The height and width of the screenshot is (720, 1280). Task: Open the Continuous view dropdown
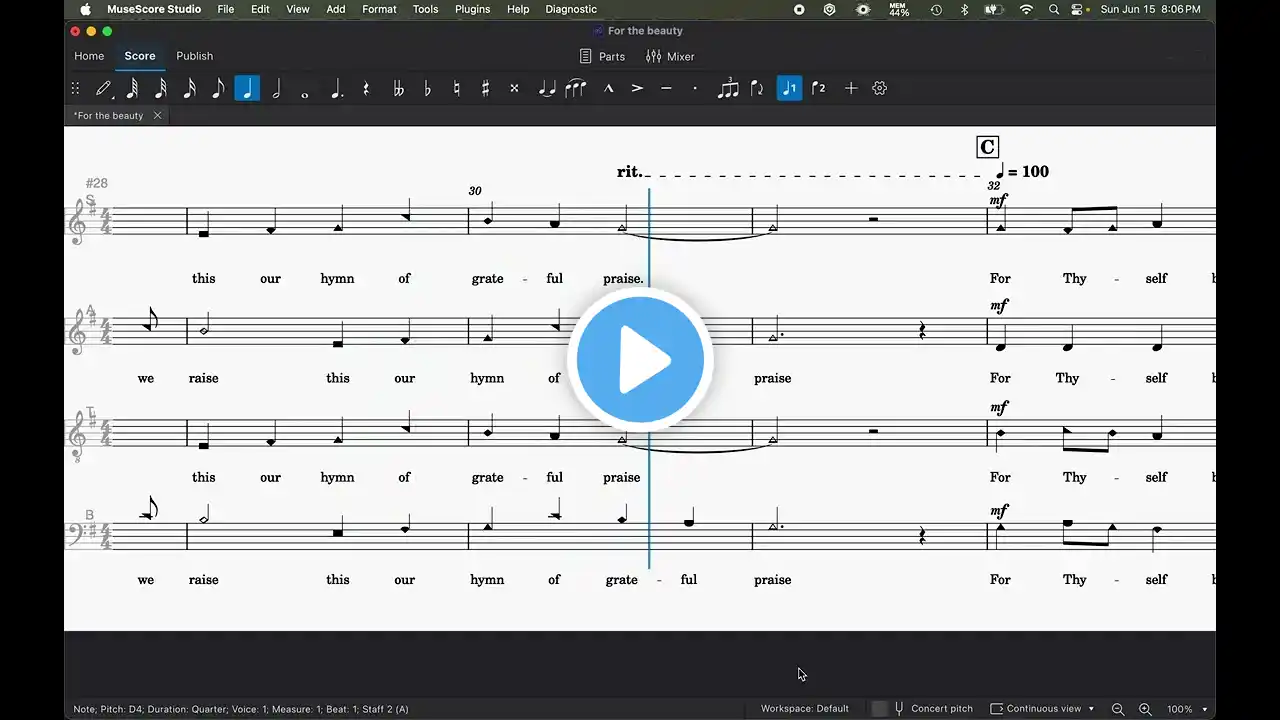pos(1042,709)
